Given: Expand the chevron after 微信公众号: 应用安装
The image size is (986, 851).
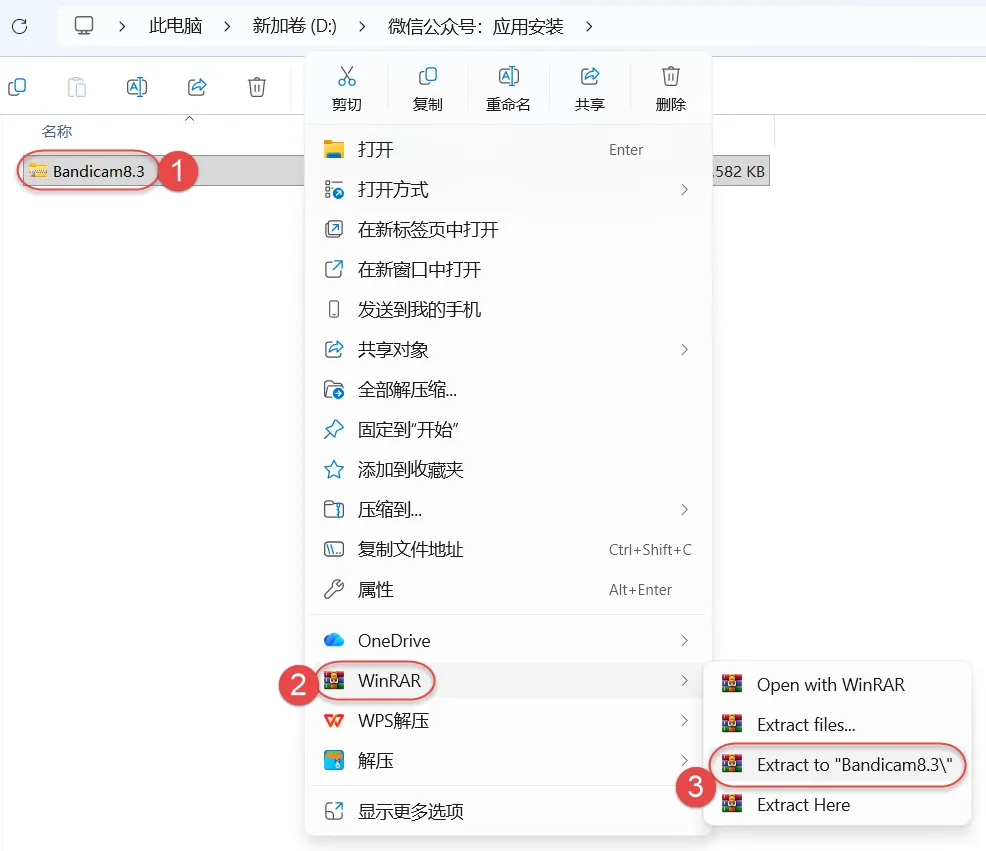Looking at the screenshot, I should tap(589, 26).
